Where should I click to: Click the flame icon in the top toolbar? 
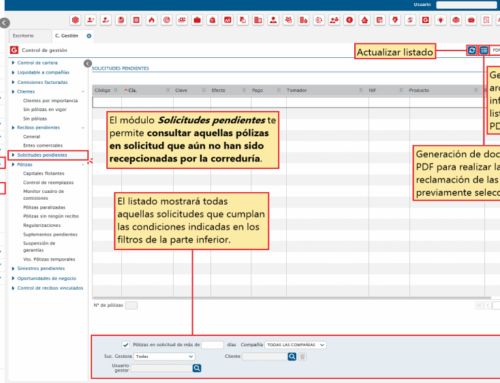tap(151, 20)
